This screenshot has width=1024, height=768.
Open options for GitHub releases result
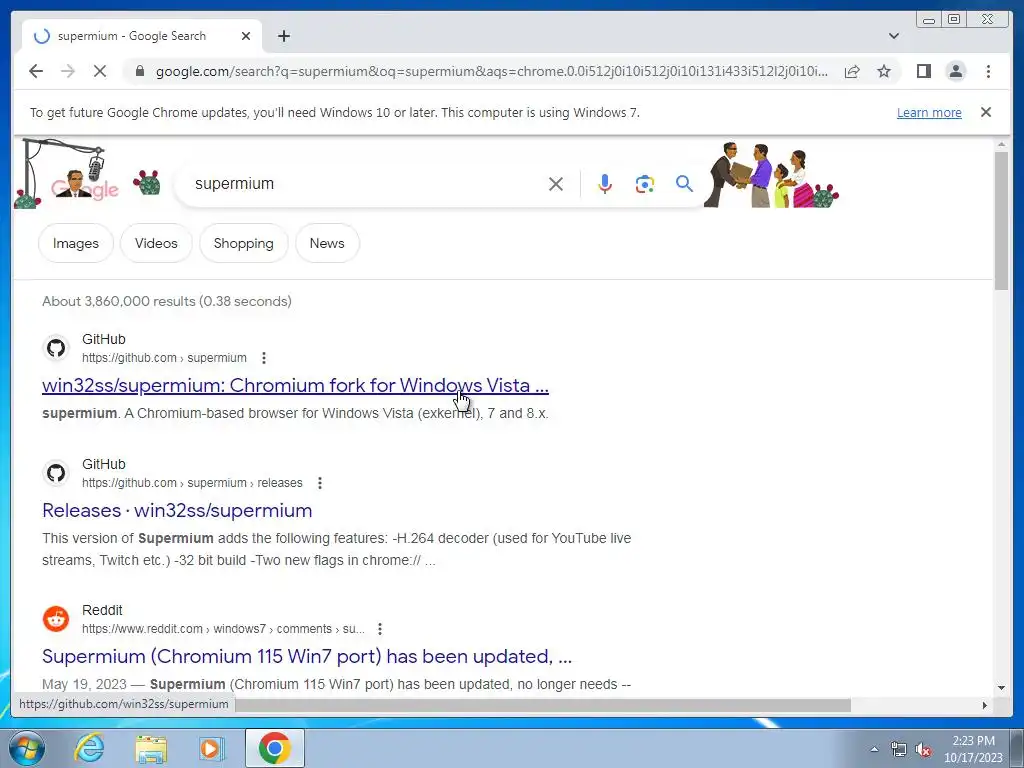point(319,483)
